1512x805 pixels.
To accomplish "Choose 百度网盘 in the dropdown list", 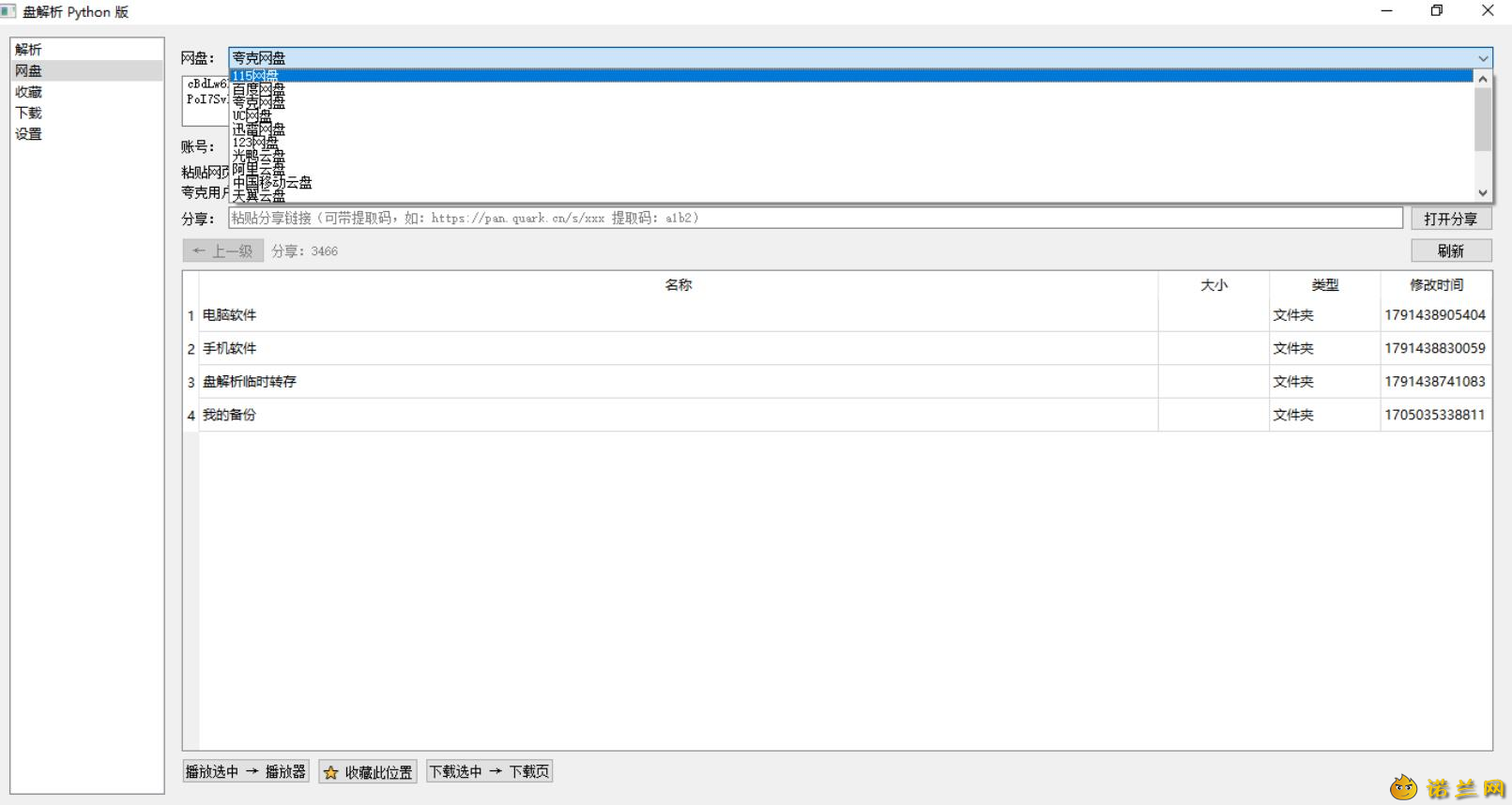I will pos(852,89).
